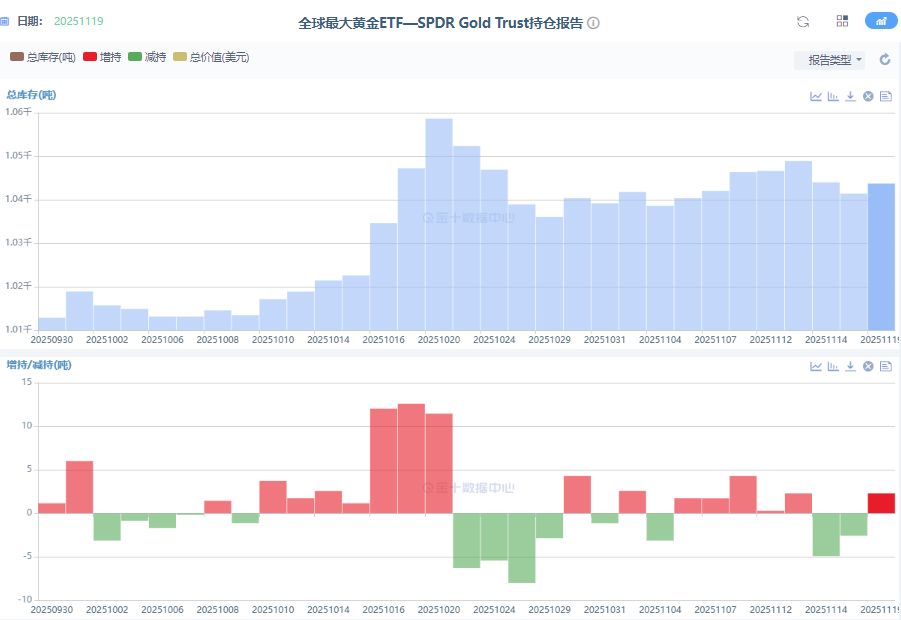Download the 增持/减持 chart as image

[850, 367]
